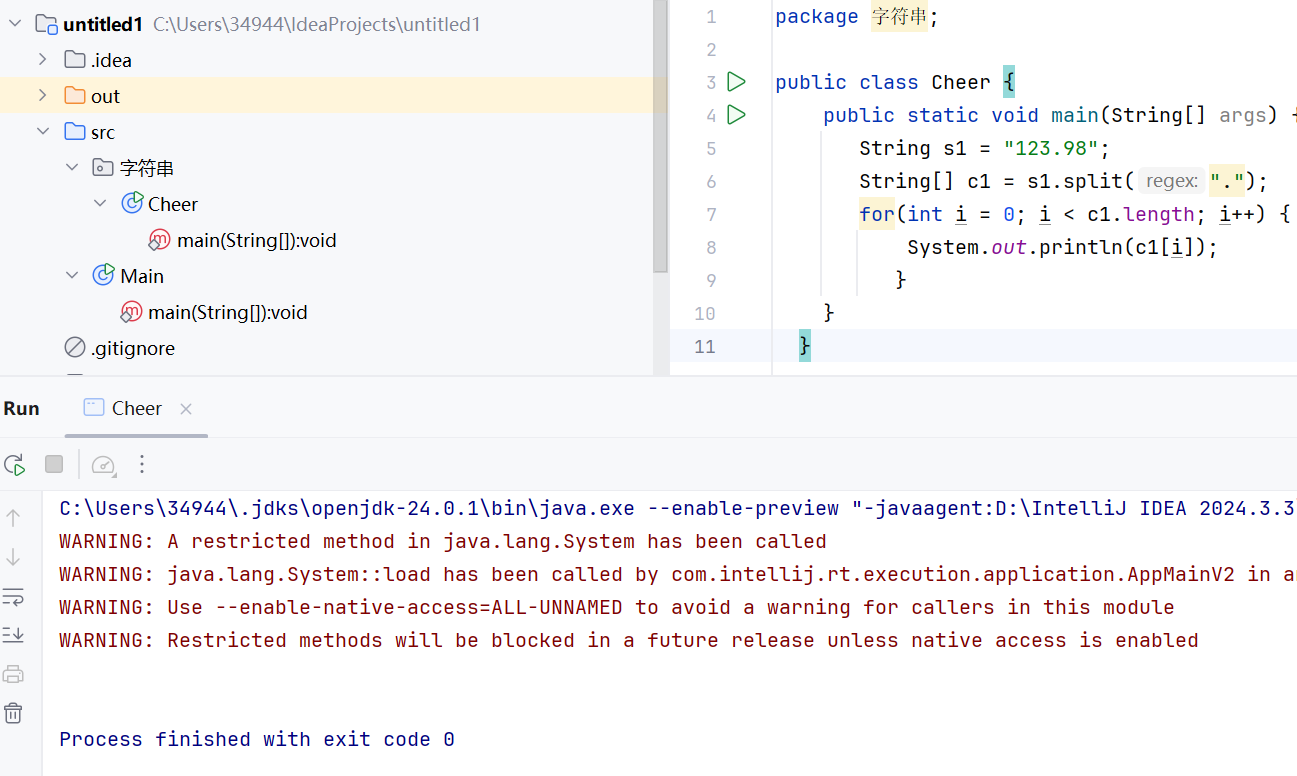Click the println statement on line 8
The width and height of the screenshot is (1297, 776).
1062,247
